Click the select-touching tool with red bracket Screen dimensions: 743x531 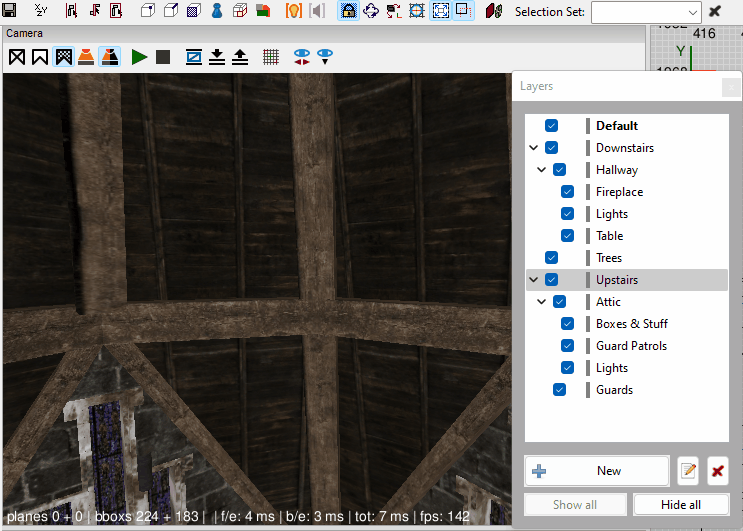click(71, 10)
